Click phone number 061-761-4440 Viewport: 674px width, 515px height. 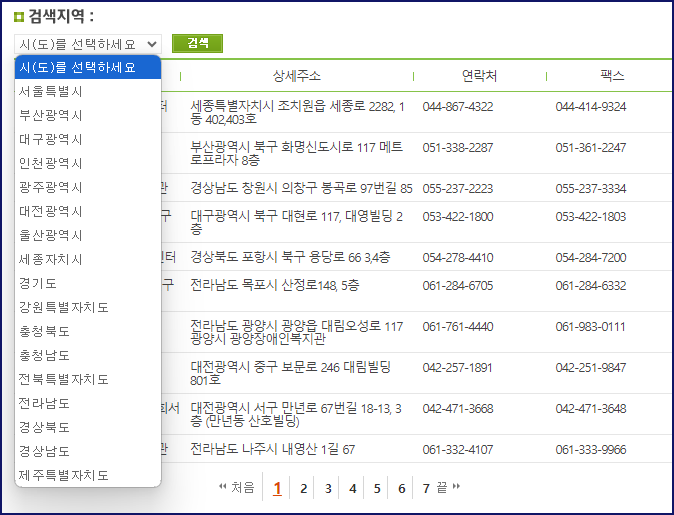458,326
